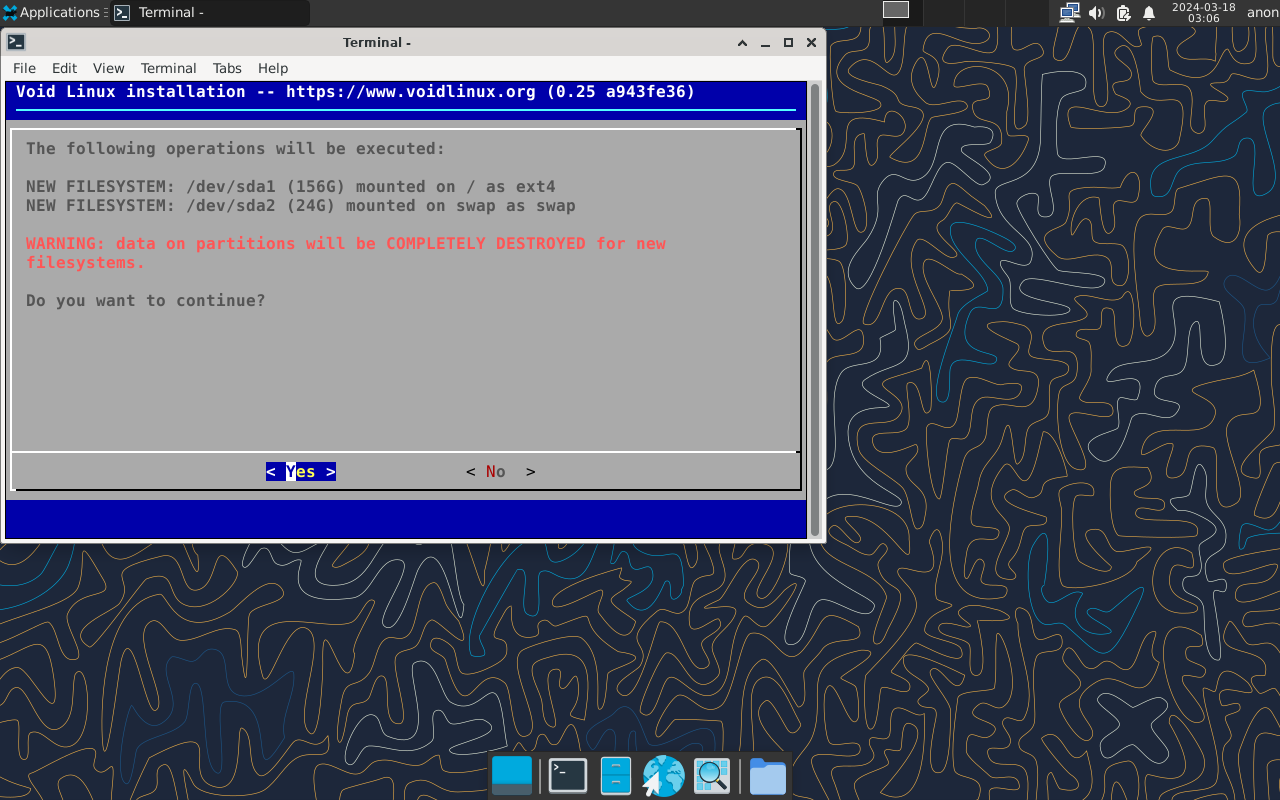Open the volume control tray icon
The height and width of the screenshot is (800, 1280).
tap(1096, 13)
